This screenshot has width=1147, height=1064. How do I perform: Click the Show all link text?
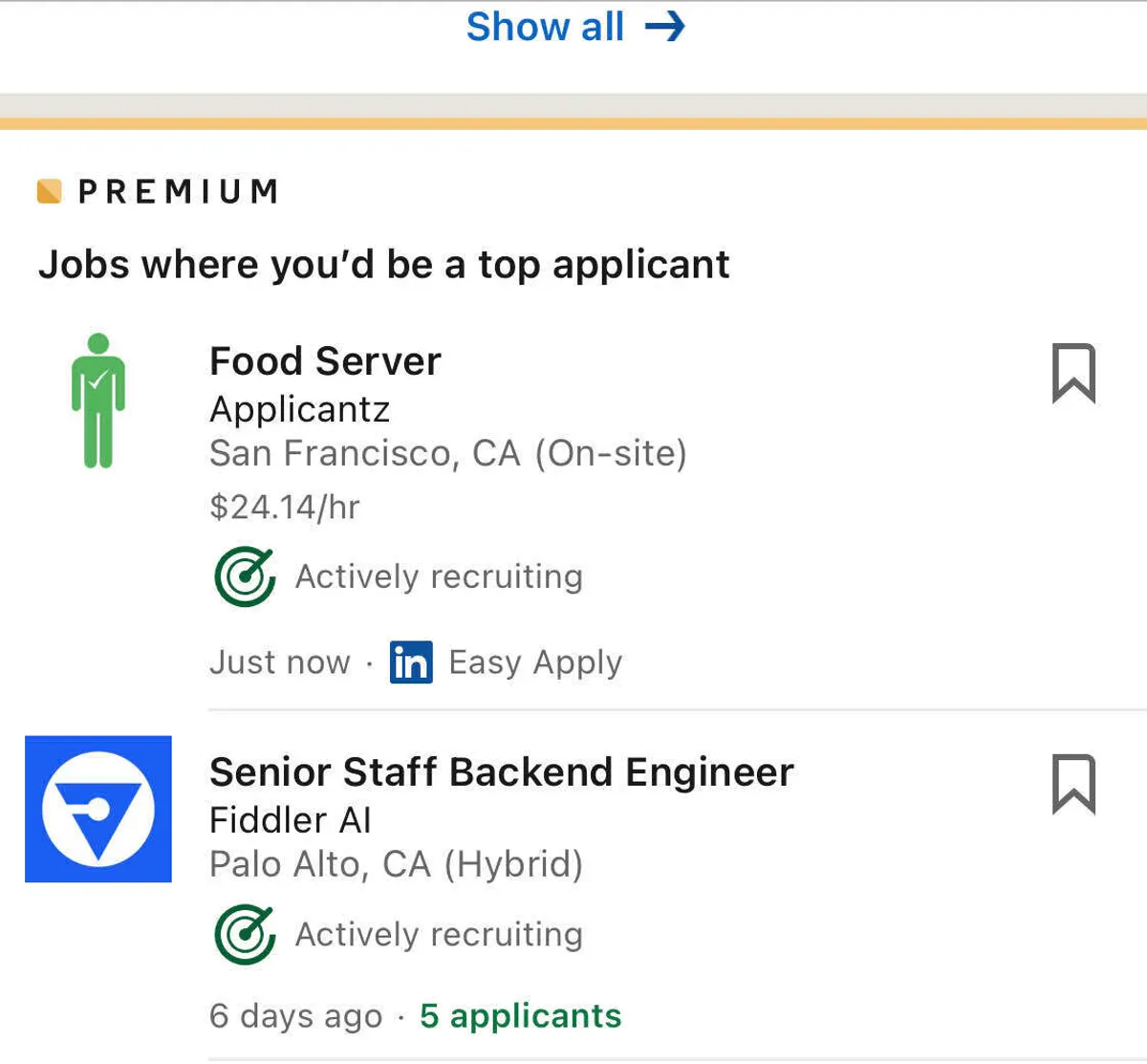(x=545, y=27)
